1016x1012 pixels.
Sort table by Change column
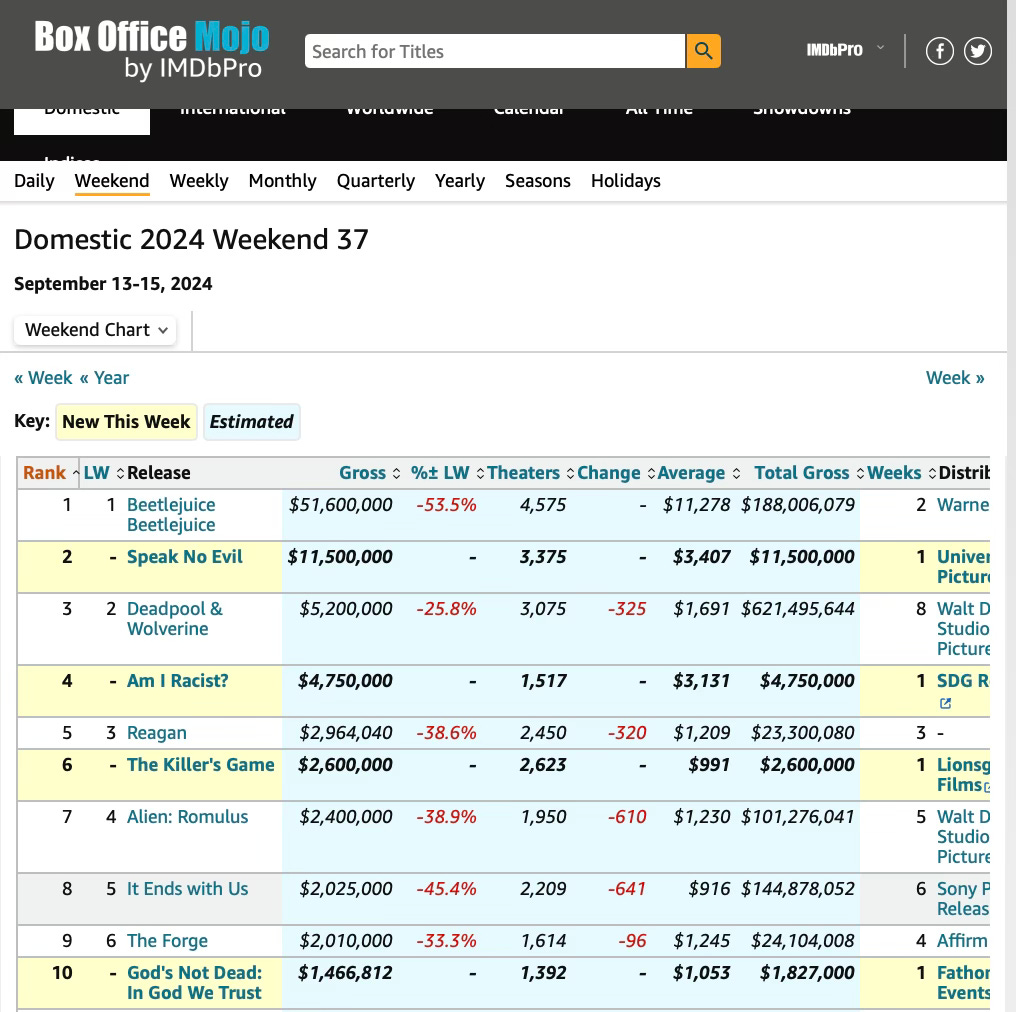(x=616, y=473)
